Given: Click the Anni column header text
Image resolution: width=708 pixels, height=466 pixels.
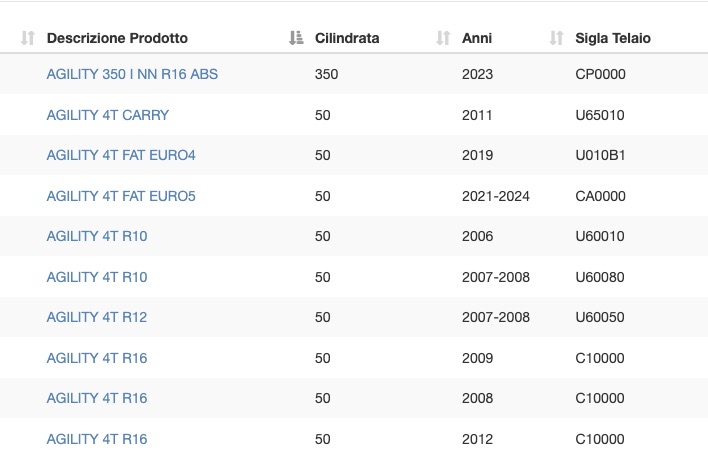Looking at the screenshot, I should coord(477,38).
